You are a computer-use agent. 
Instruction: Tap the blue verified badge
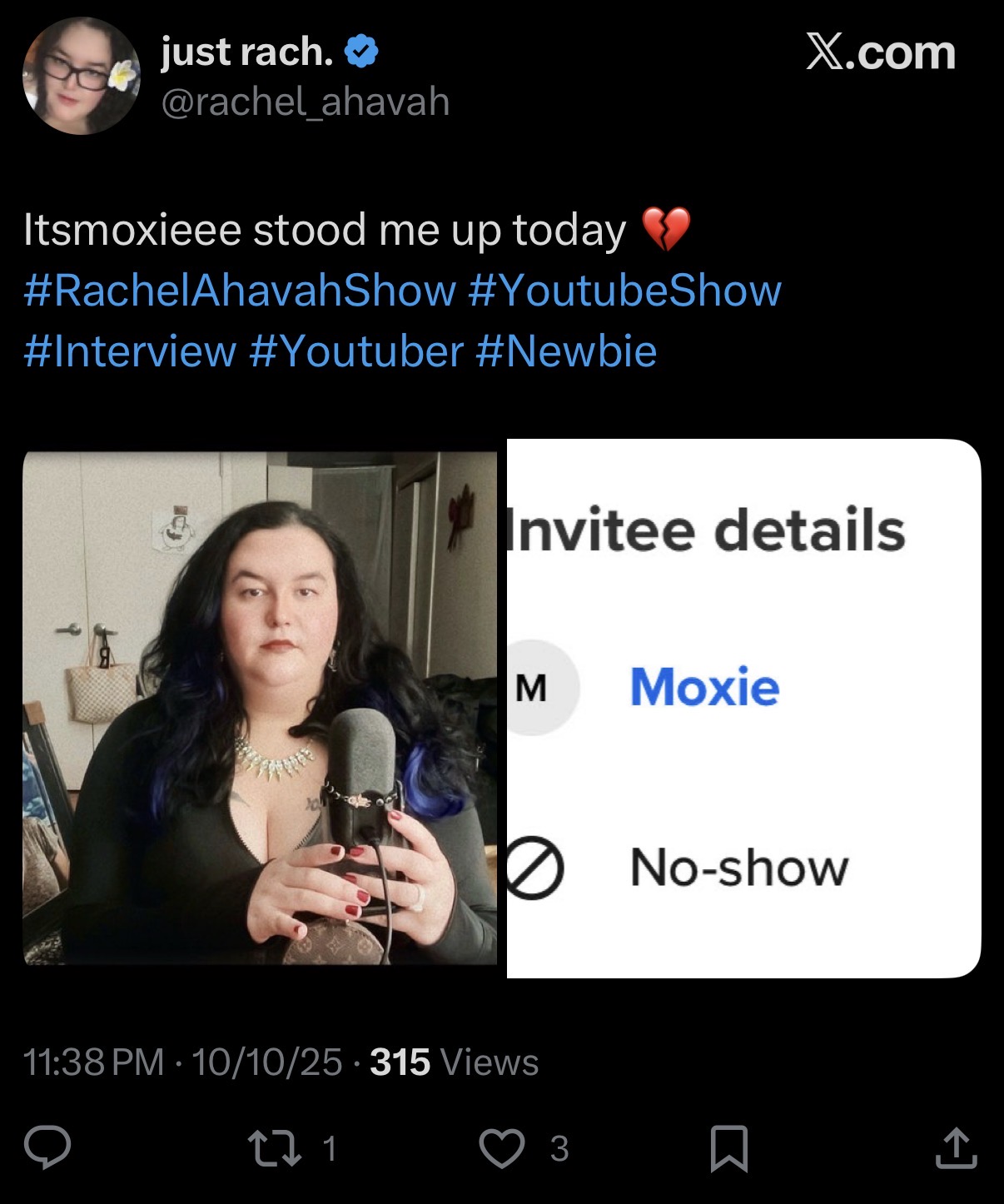click(x=361, y=52)
